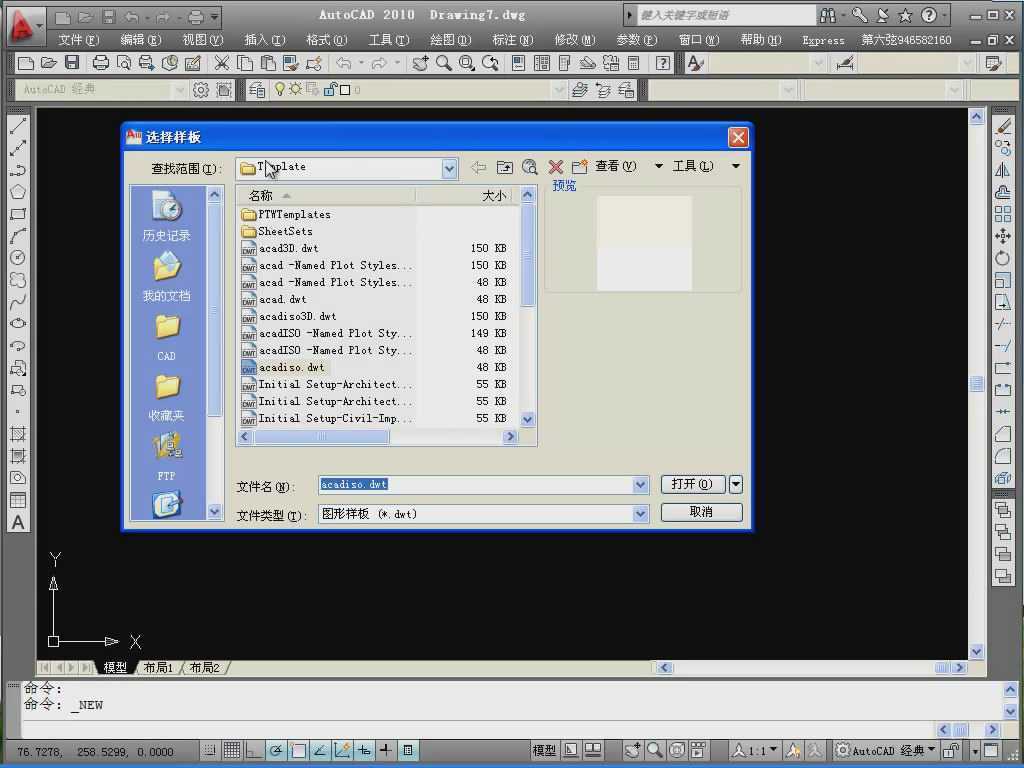Screen dimensions: 1024x768
Task: Select the Circle tool
Action: coord(18,257)
